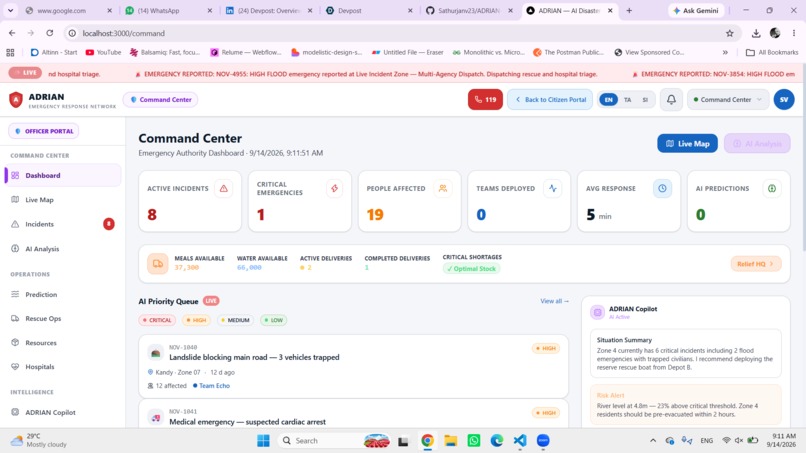The width and height of the screenshot is (806, 453).
Task: Open medical emergency cardiac arrest incident
Action: click(x=353, y=414)
